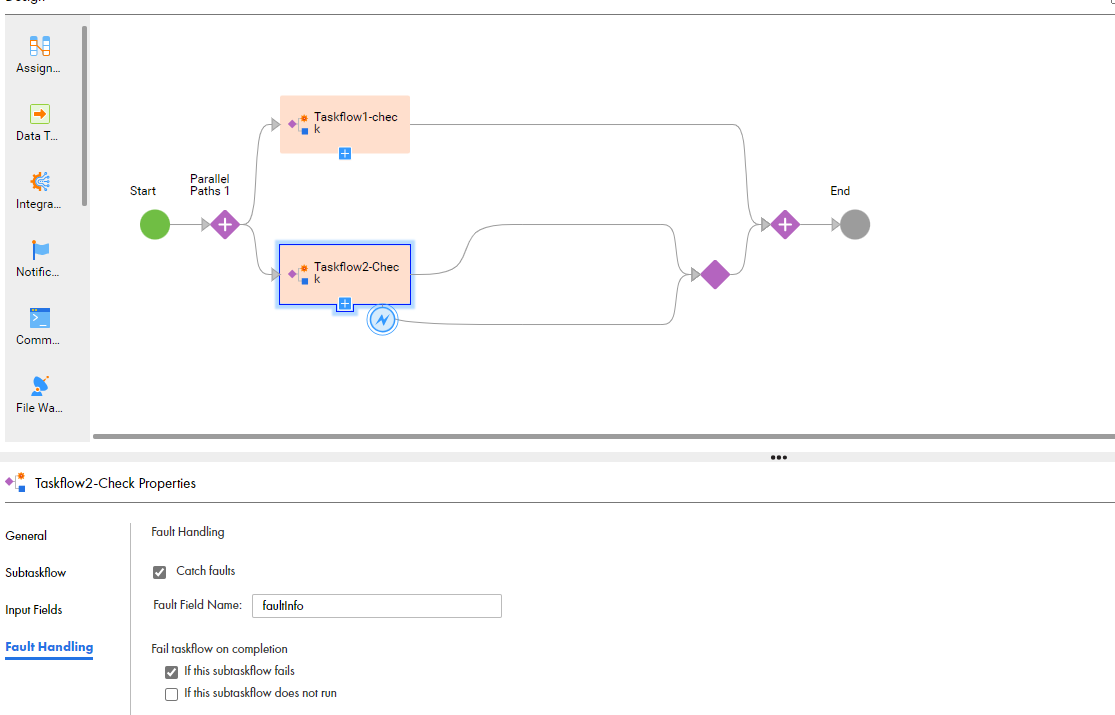Enable 'If this subtaskflow does not run'
Screen dimensions: 1115x715
click(x=171, y=694)
